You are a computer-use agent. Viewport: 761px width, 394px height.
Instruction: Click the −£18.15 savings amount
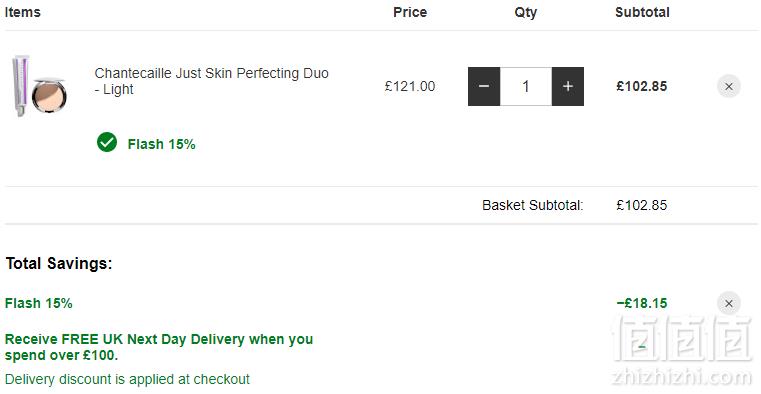(x=642, y=303)
